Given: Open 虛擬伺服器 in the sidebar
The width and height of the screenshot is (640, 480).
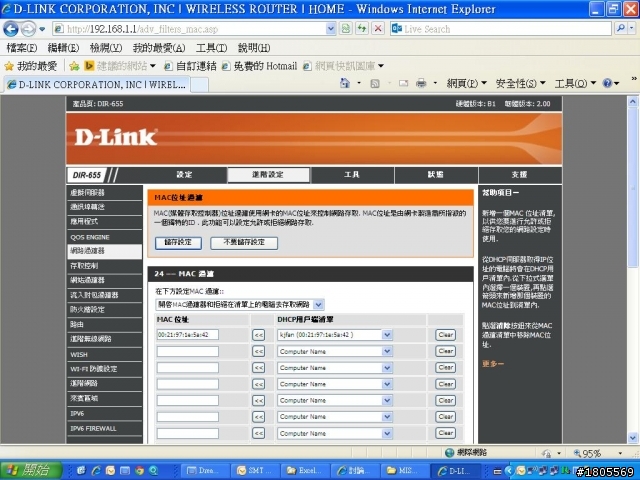Looking at the screenshot, I should 104,193.
